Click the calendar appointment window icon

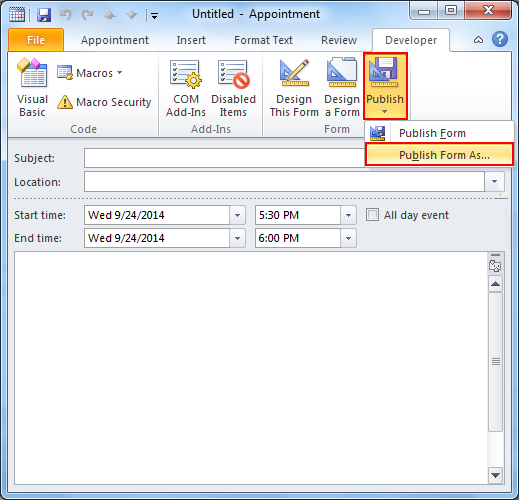pyautogui.click(x=17, y=15)
